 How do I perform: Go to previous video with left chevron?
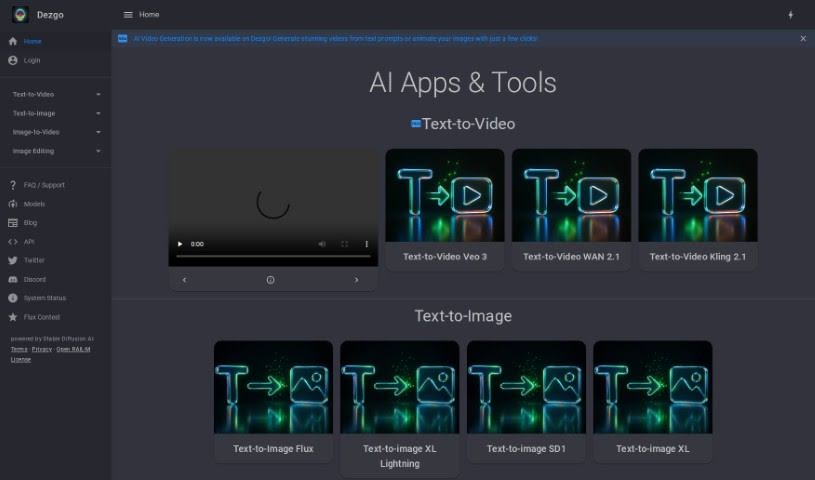pos(185,280)
